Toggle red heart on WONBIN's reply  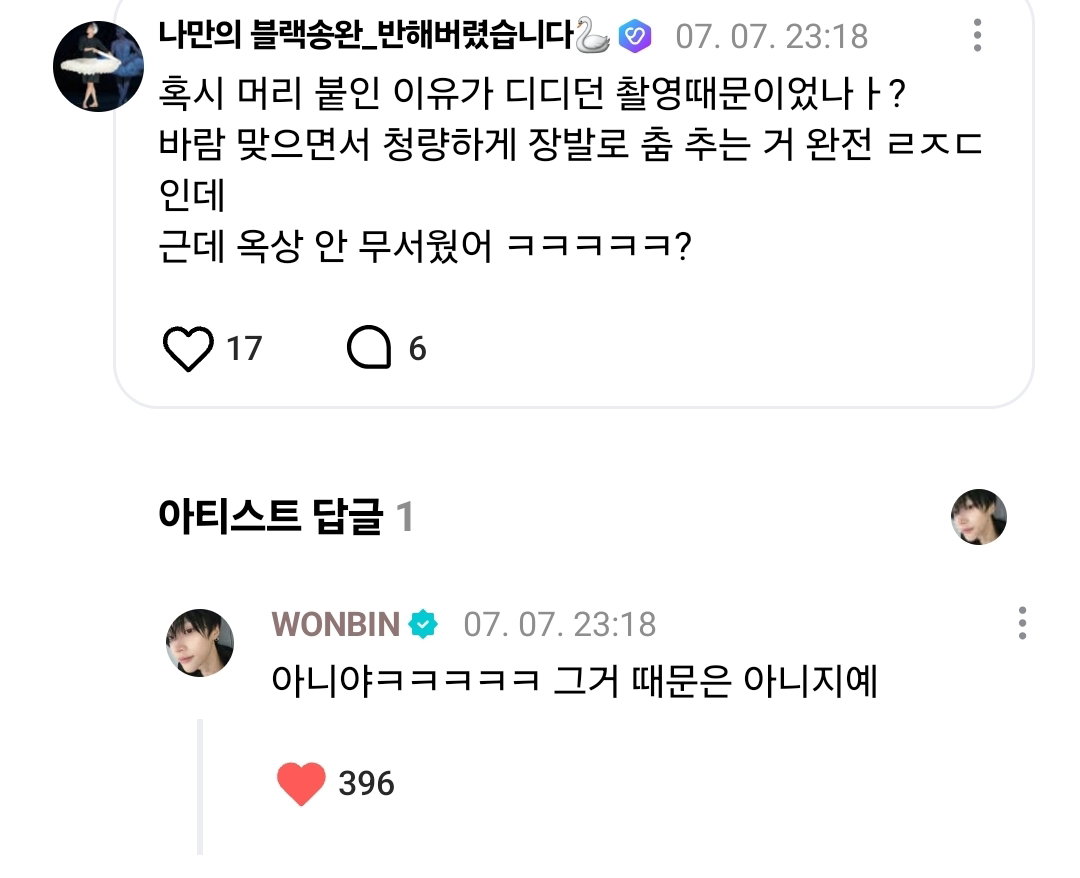point(301,784)
